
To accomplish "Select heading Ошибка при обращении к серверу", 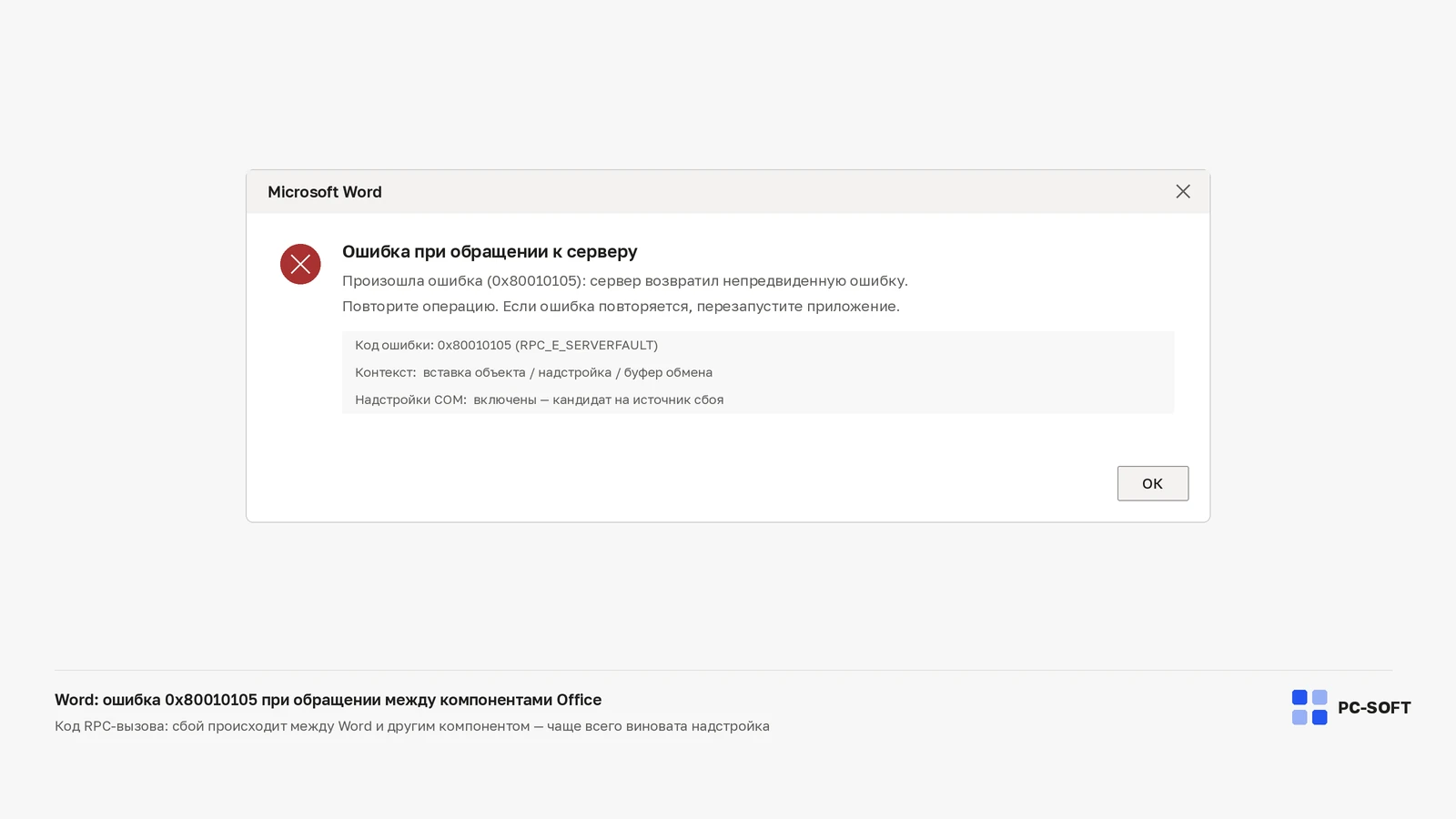I will click(490, 252).
